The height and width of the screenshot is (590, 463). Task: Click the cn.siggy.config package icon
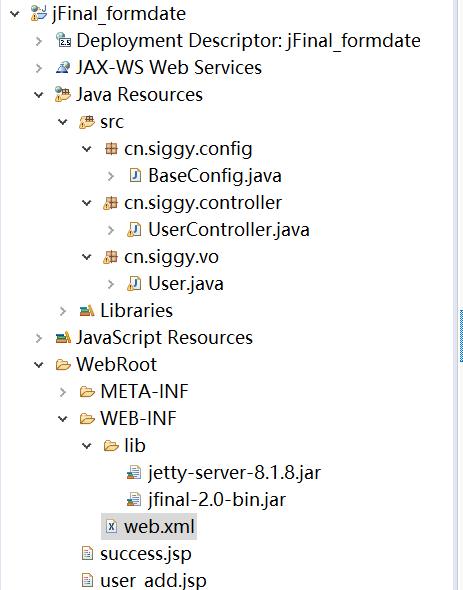click(111, 149)
